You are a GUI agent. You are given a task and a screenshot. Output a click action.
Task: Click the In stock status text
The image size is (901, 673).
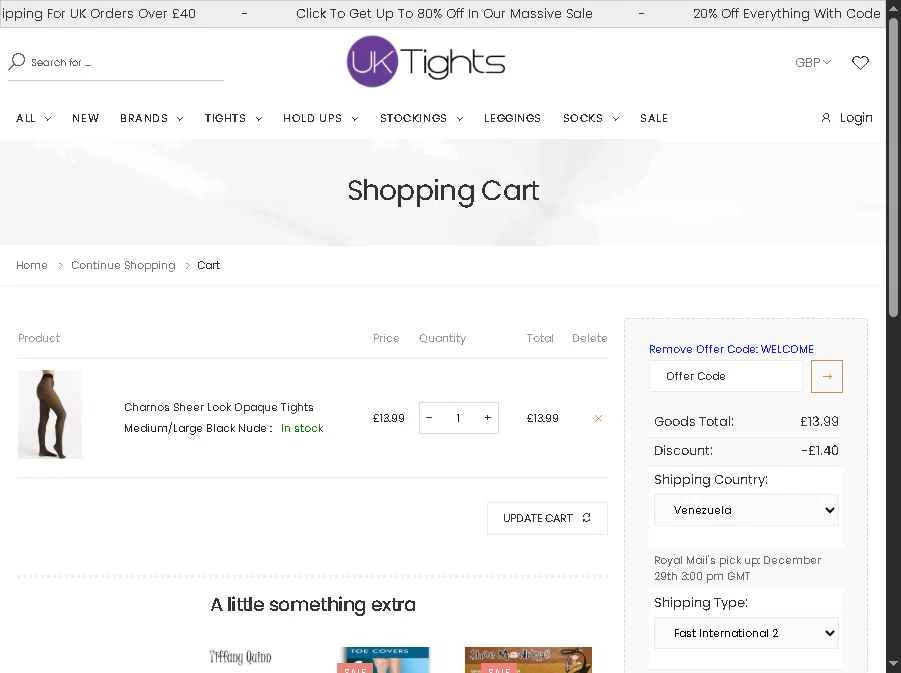coord(302,428)
